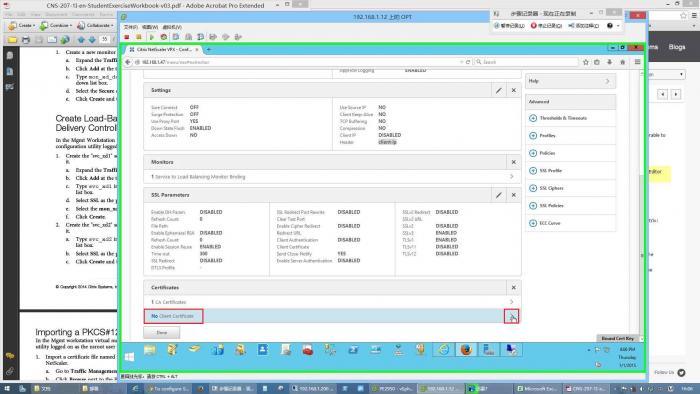This screenshot has height=394, width=700.
Task: Click Acrobat open folder icon
Action: [12, 40]
